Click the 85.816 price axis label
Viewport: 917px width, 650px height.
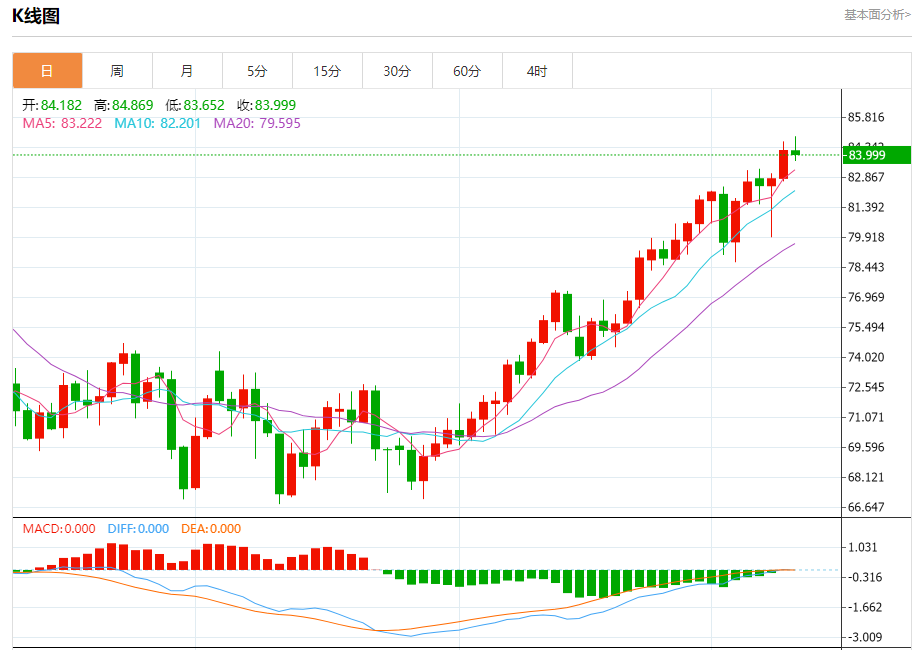[866, 118]
